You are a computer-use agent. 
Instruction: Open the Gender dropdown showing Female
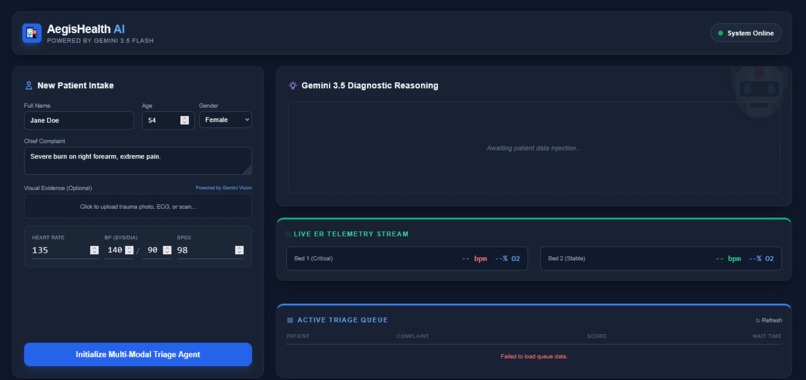(225, 120)
